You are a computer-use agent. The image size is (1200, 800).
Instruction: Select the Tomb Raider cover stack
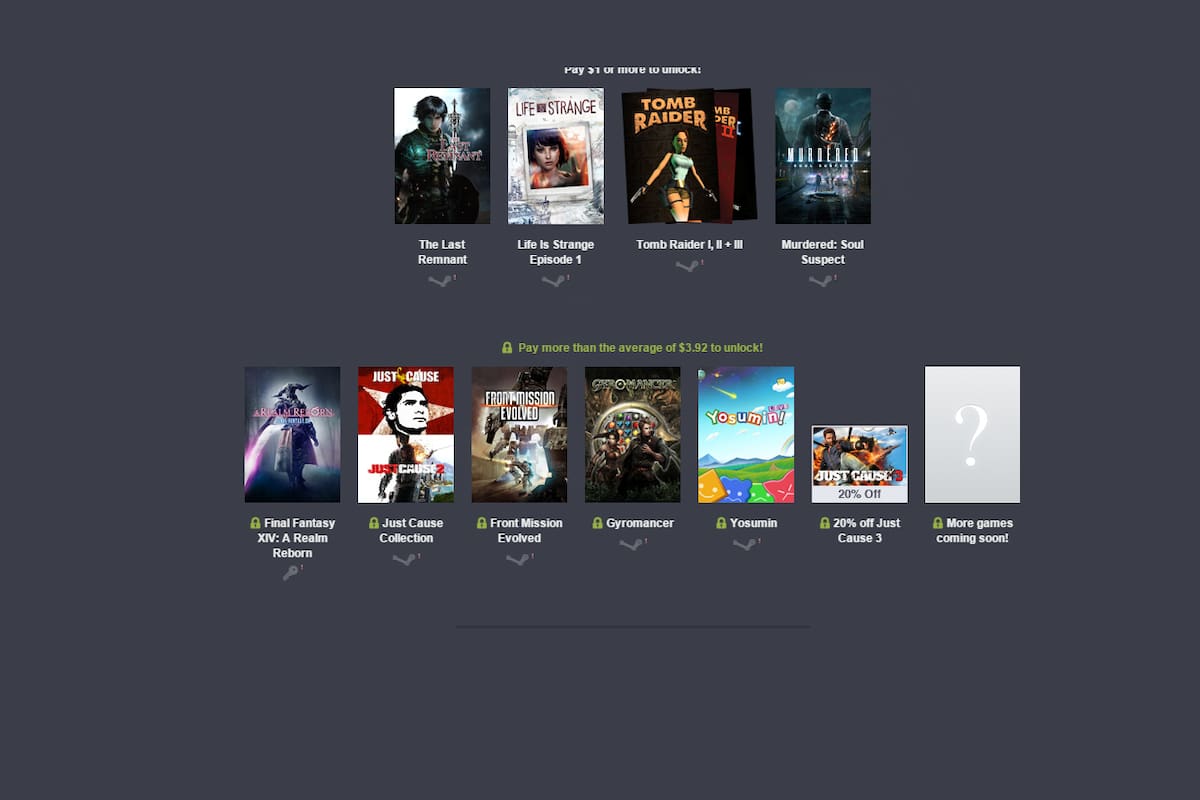[x=689, y=156]
